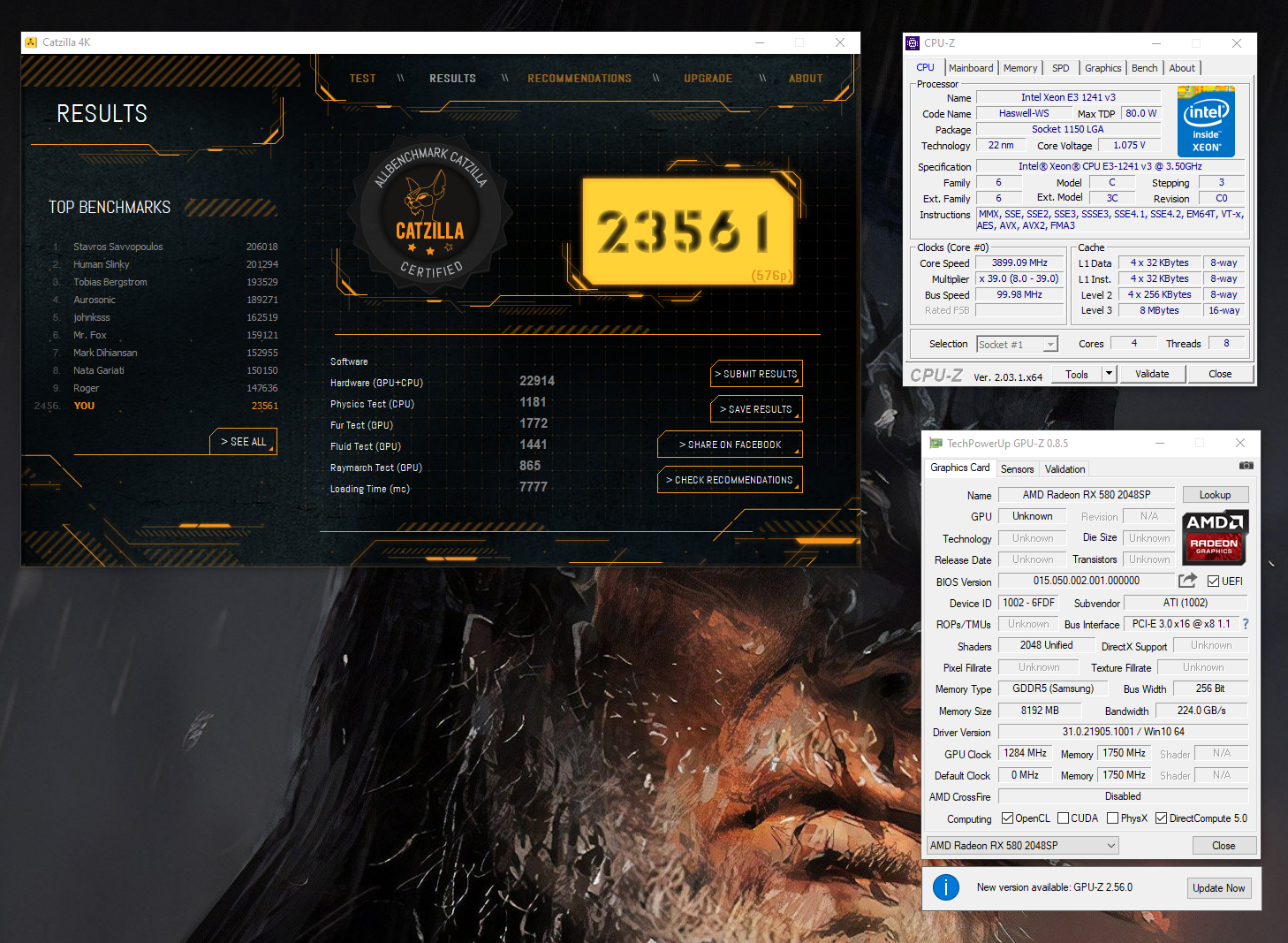This screenshot has width=1288, height=943.
Task: Open the Socket #1 selection dropdown in CPU-Z
Action: click(1050, 345)
